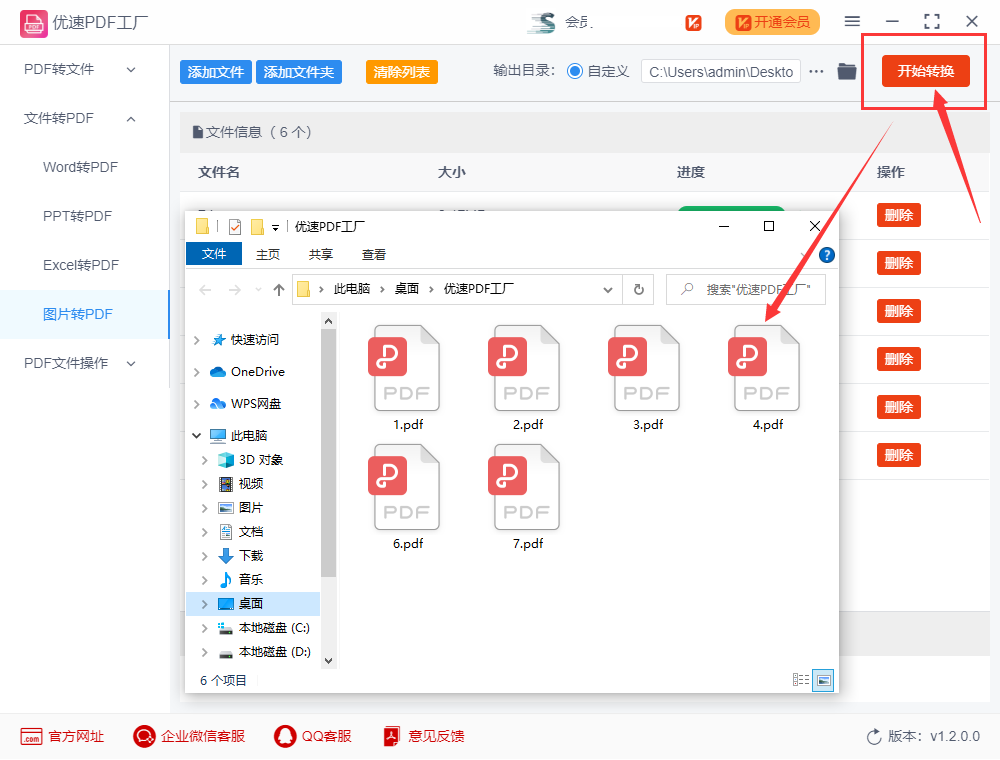Click the quick access checkbox in Explorer toolbar
The width and height of the screenshot is (1000, 760).
tap(235, 226)
